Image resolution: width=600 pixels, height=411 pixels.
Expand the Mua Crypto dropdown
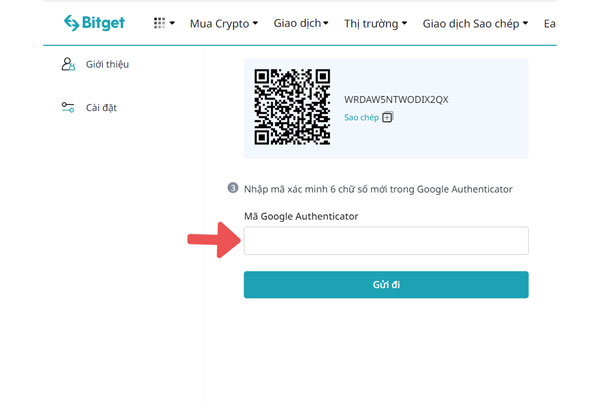point(223,23)
